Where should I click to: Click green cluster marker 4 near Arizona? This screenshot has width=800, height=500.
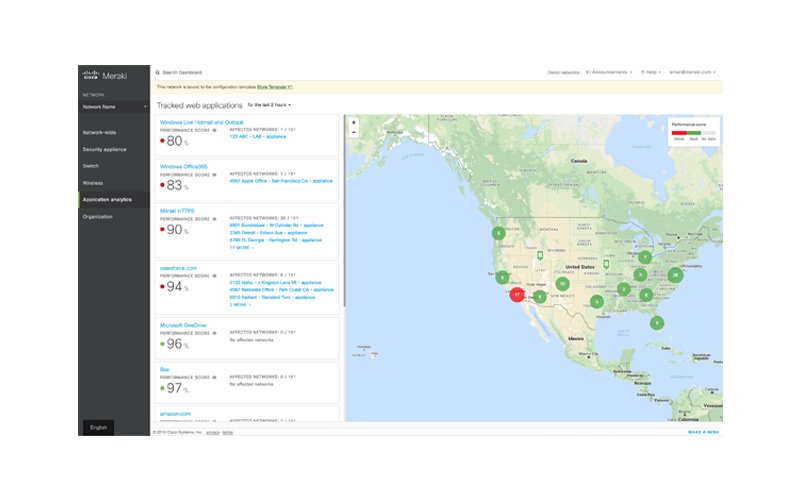(x=540, y=296)
